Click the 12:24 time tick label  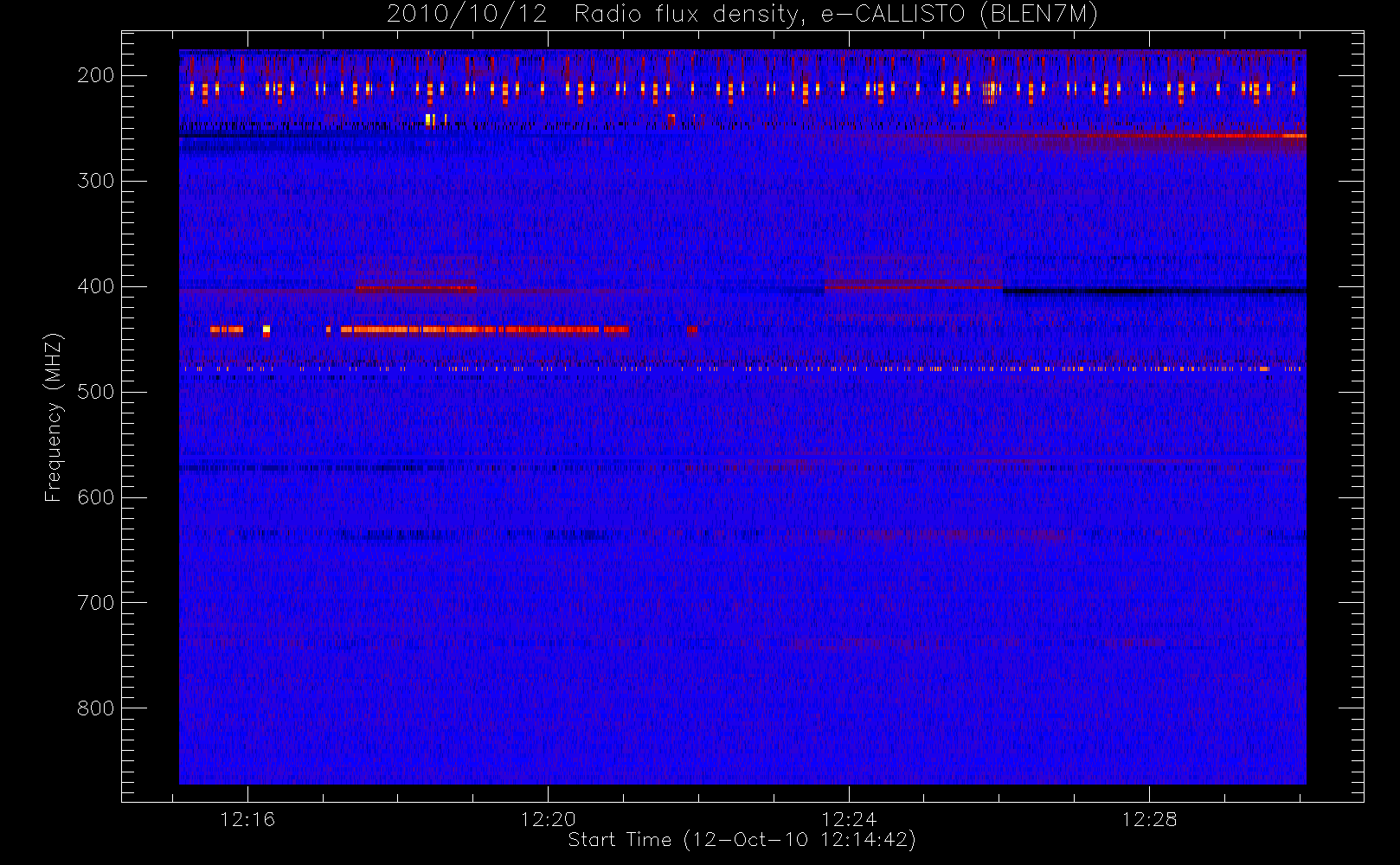tap(849, 819)
